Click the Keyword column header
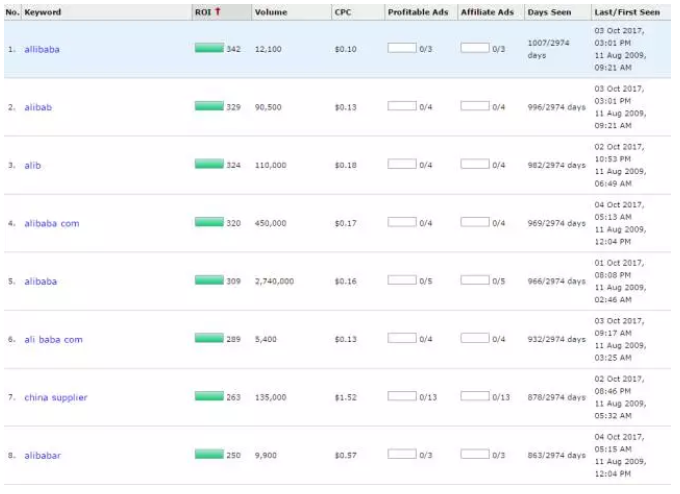This screenshot has height=494, width=680. pyautogui.click(x=43, y=12)
